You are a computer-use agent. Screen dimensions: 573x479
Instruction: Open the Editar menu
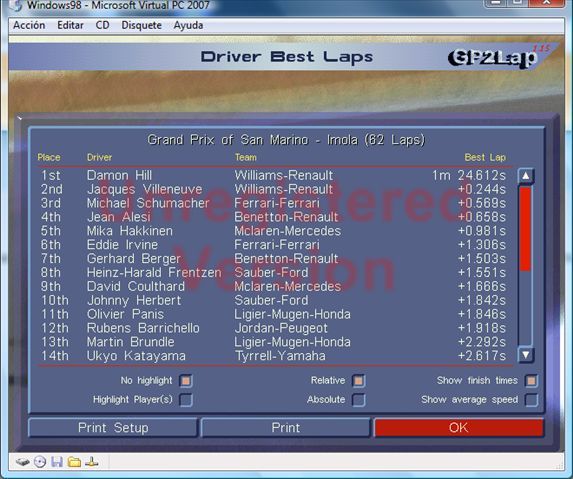(71, 25)
